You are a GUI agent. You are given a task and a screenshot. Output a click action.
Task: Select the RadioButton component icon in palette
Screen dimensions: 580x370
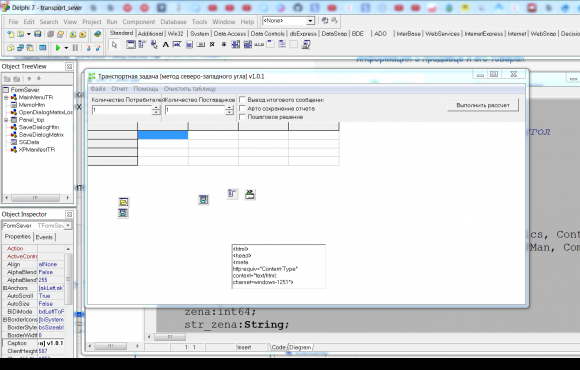pyautogui.click(x=224, y=45)
